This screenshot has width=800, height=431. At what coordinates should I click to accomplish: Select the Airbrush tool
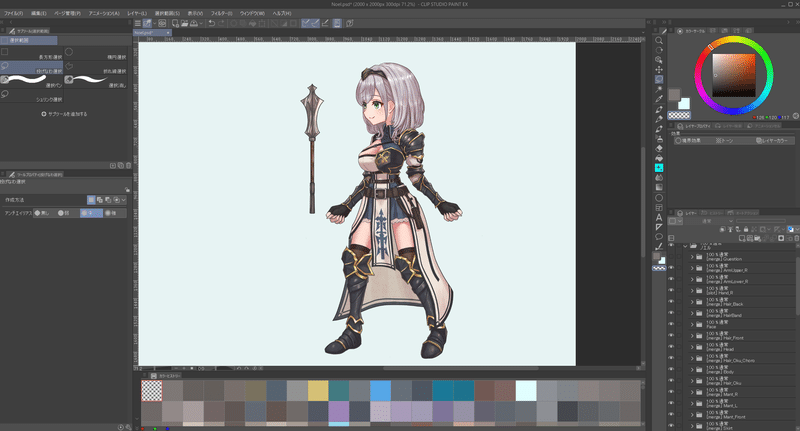coord(659,138)
